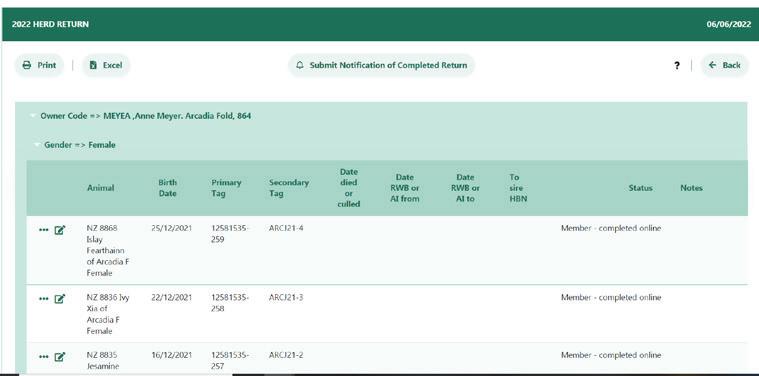The image size is (759, 376).
Task: Collapse the Gender Female group
Action: [37, 145]
